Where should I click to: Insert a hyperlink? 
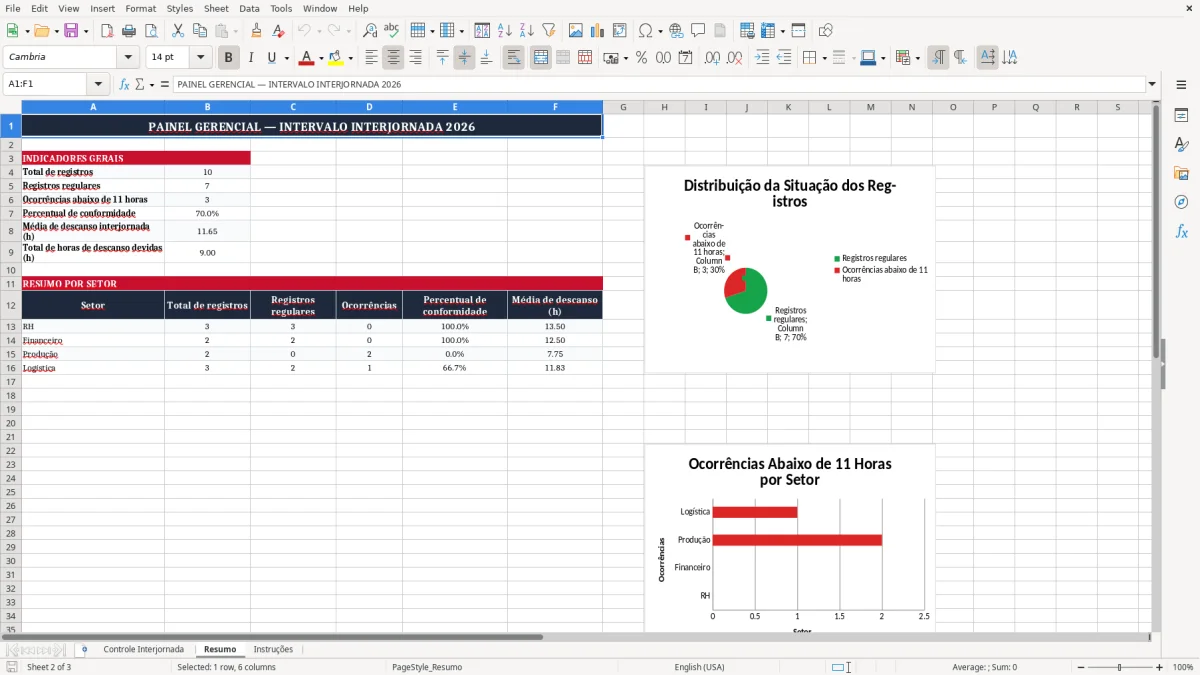coord(676,31)
